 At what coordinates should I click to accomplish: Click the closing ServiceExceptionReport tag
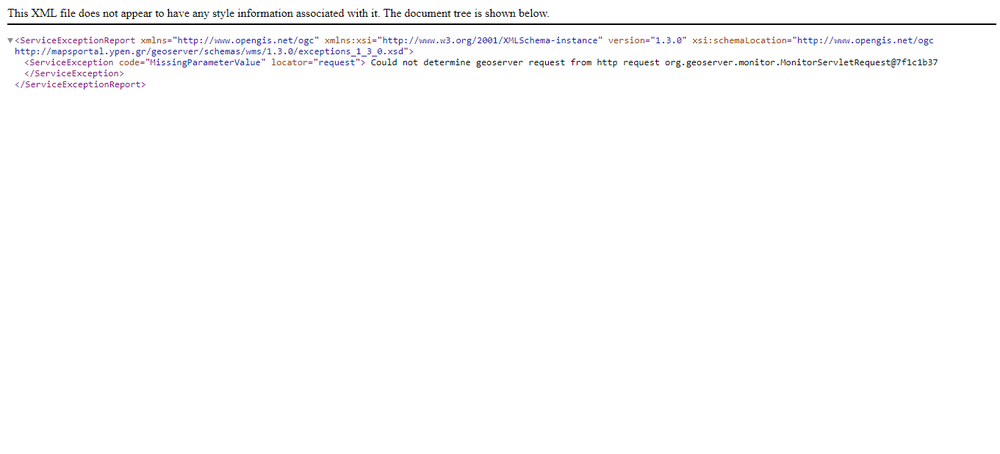(80, 85)
